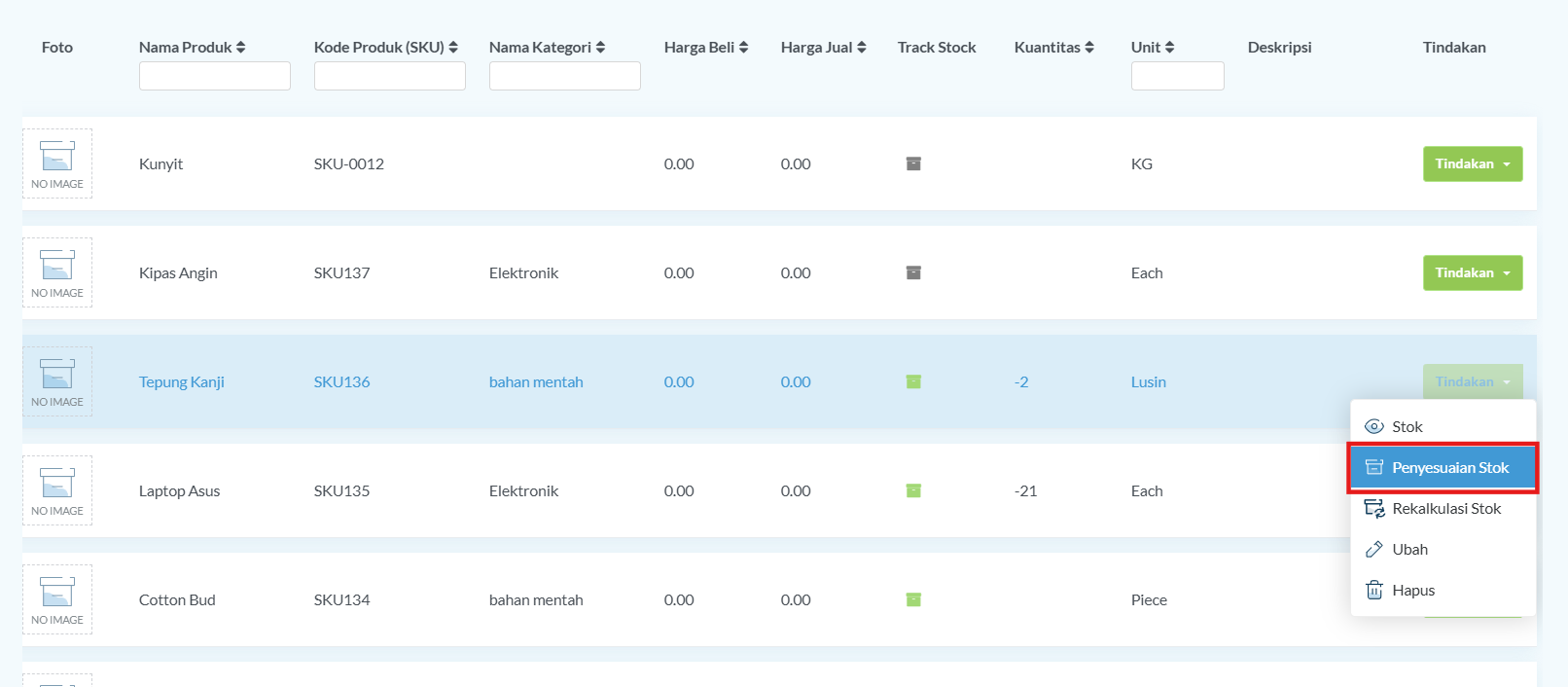Click the Each unit of Kipas Angin
1568x687 pixels.
(1147, 272)
